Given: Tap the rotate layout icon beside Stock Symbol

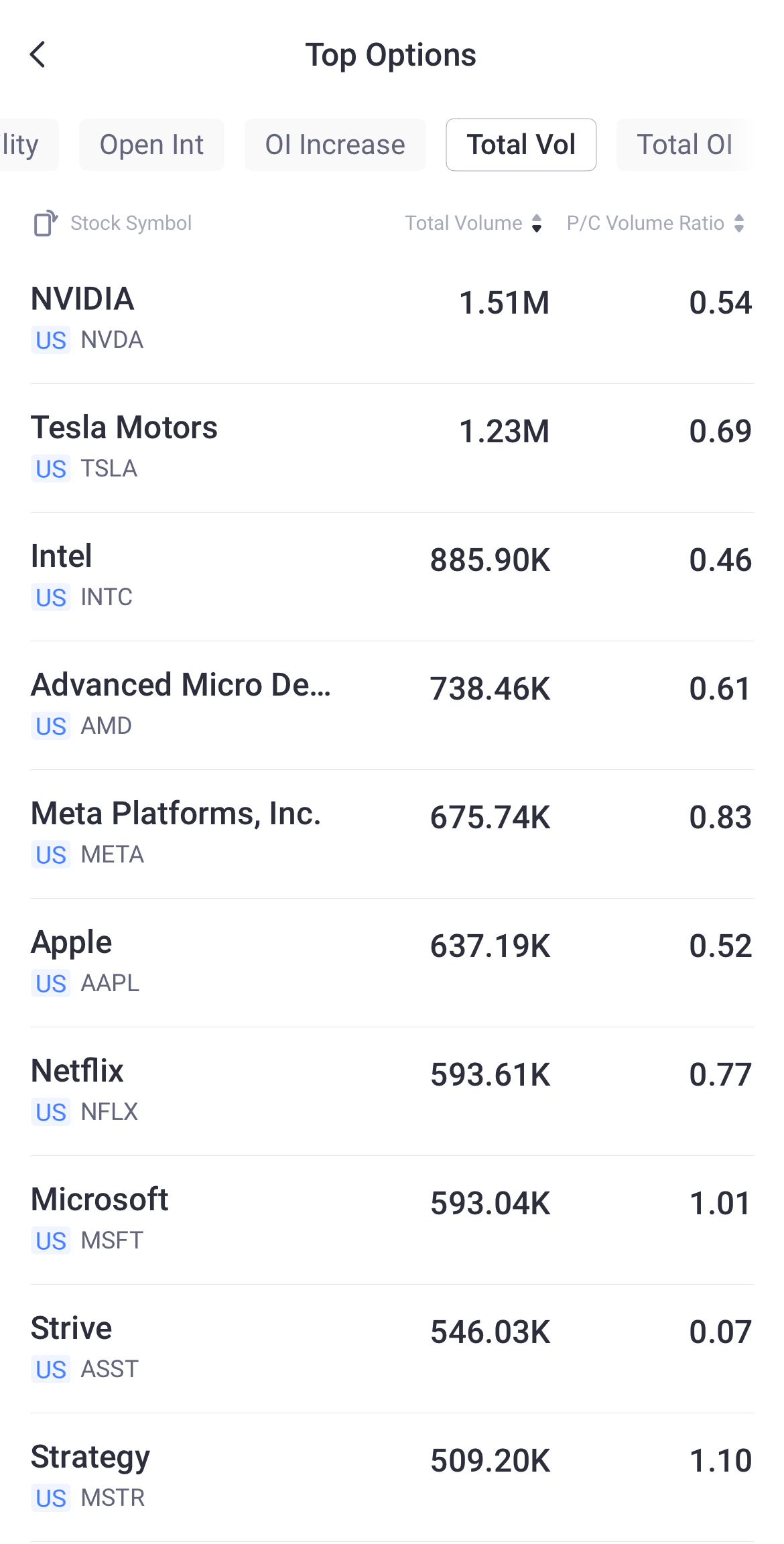Looking at the screenshot, I should tap(46, 223).
